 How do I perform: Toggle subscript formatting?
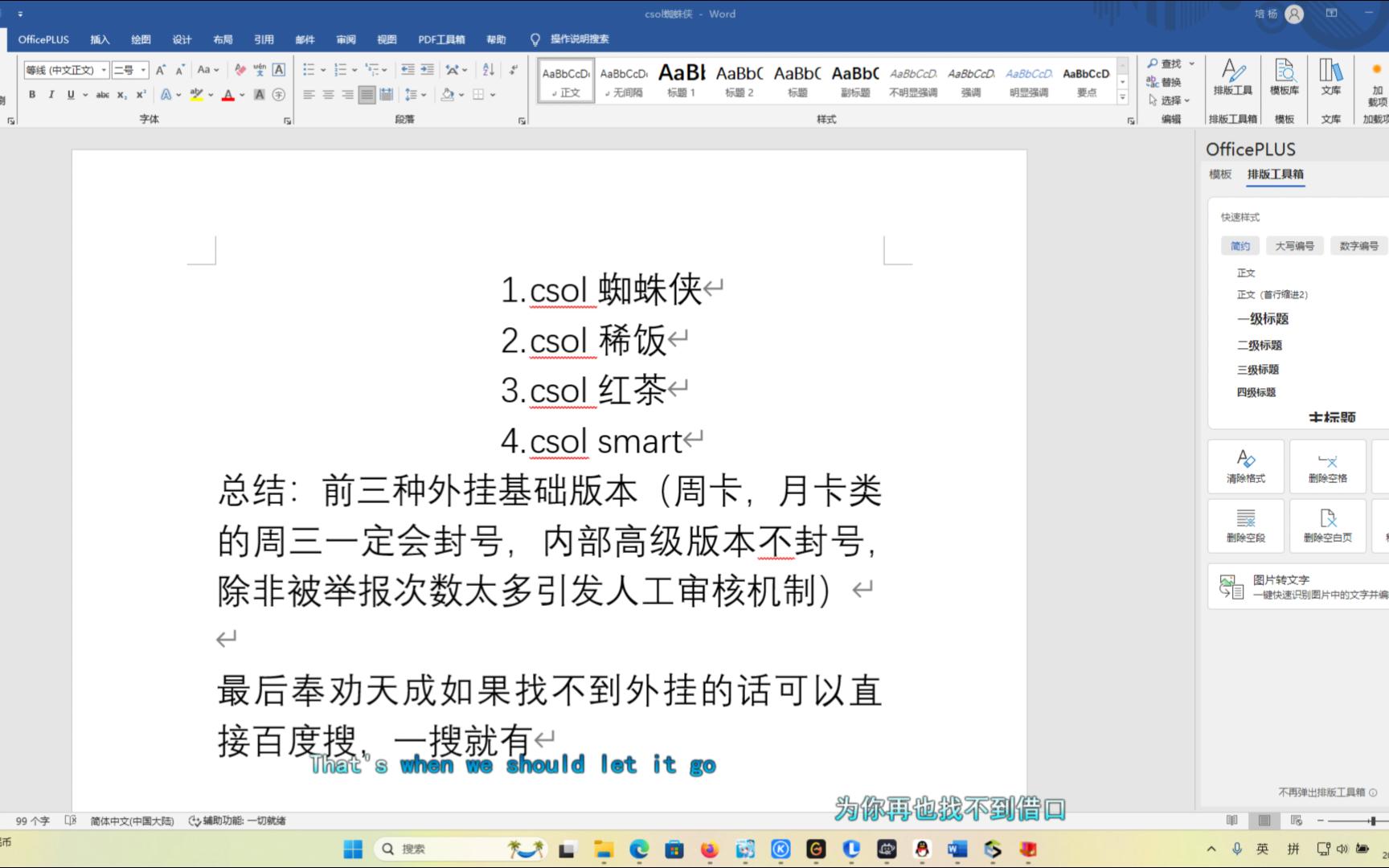pyautogui.click(x=121, y=95)
